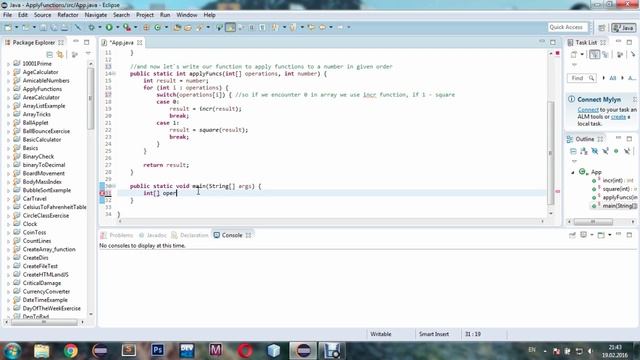Screen dimensions: 640x360
Task: Click the Run Last Tool icon with red toolbox
Action: [127, 27]
